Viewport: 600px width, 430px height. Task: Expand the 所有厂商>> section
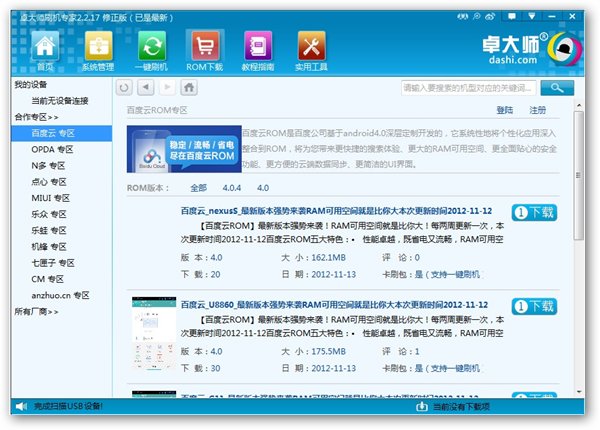(x=36, y=312)
